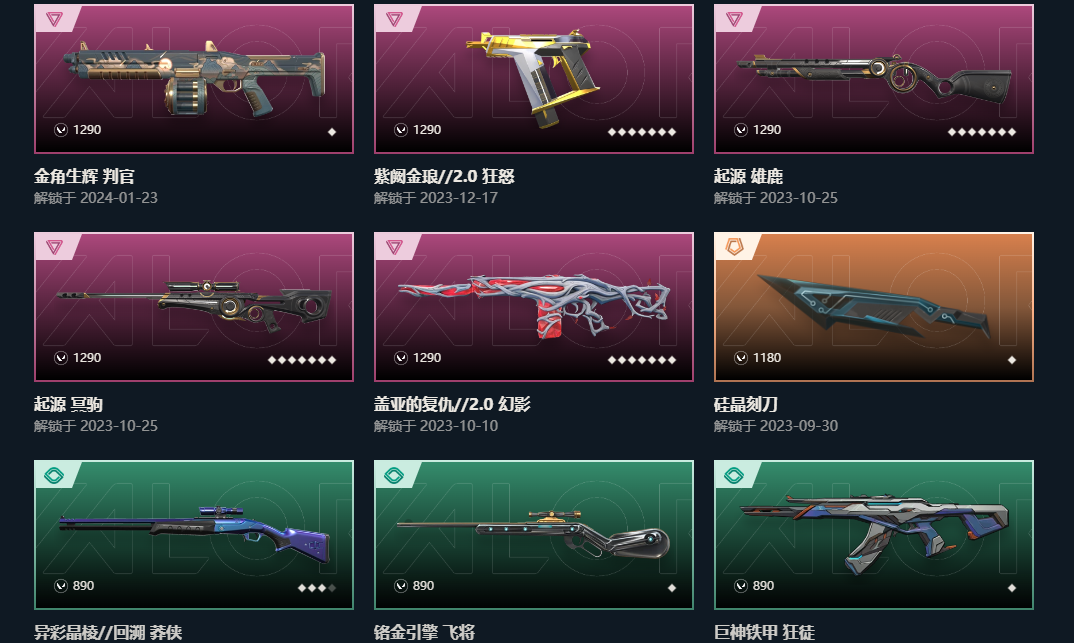Click the upgrade diamonds on 异彩晶棱 card
The height and width of the screenshot is (643, 1074).
click(x=316, y=588)
